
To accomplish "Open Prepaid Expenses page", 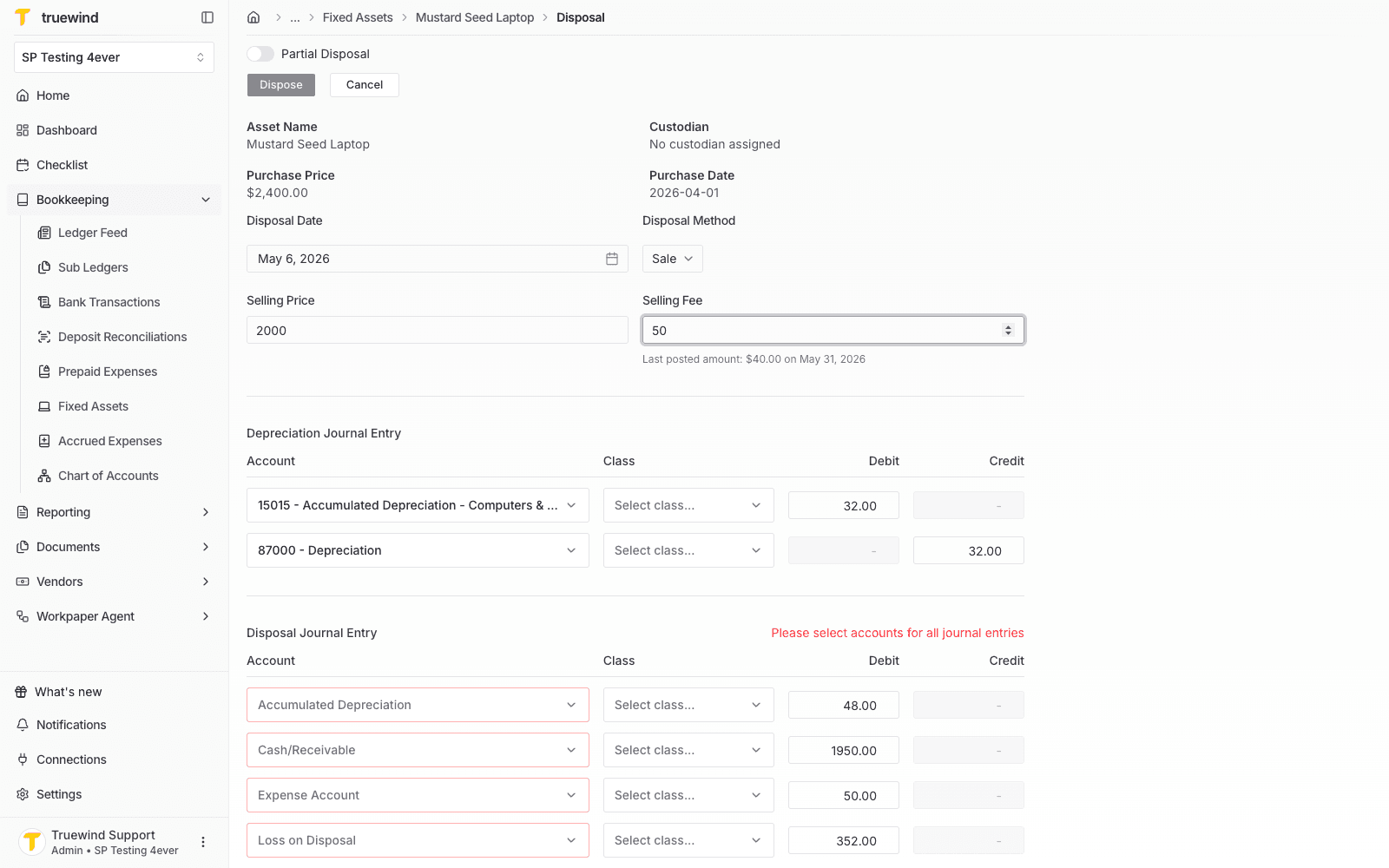I will (108, 372).
